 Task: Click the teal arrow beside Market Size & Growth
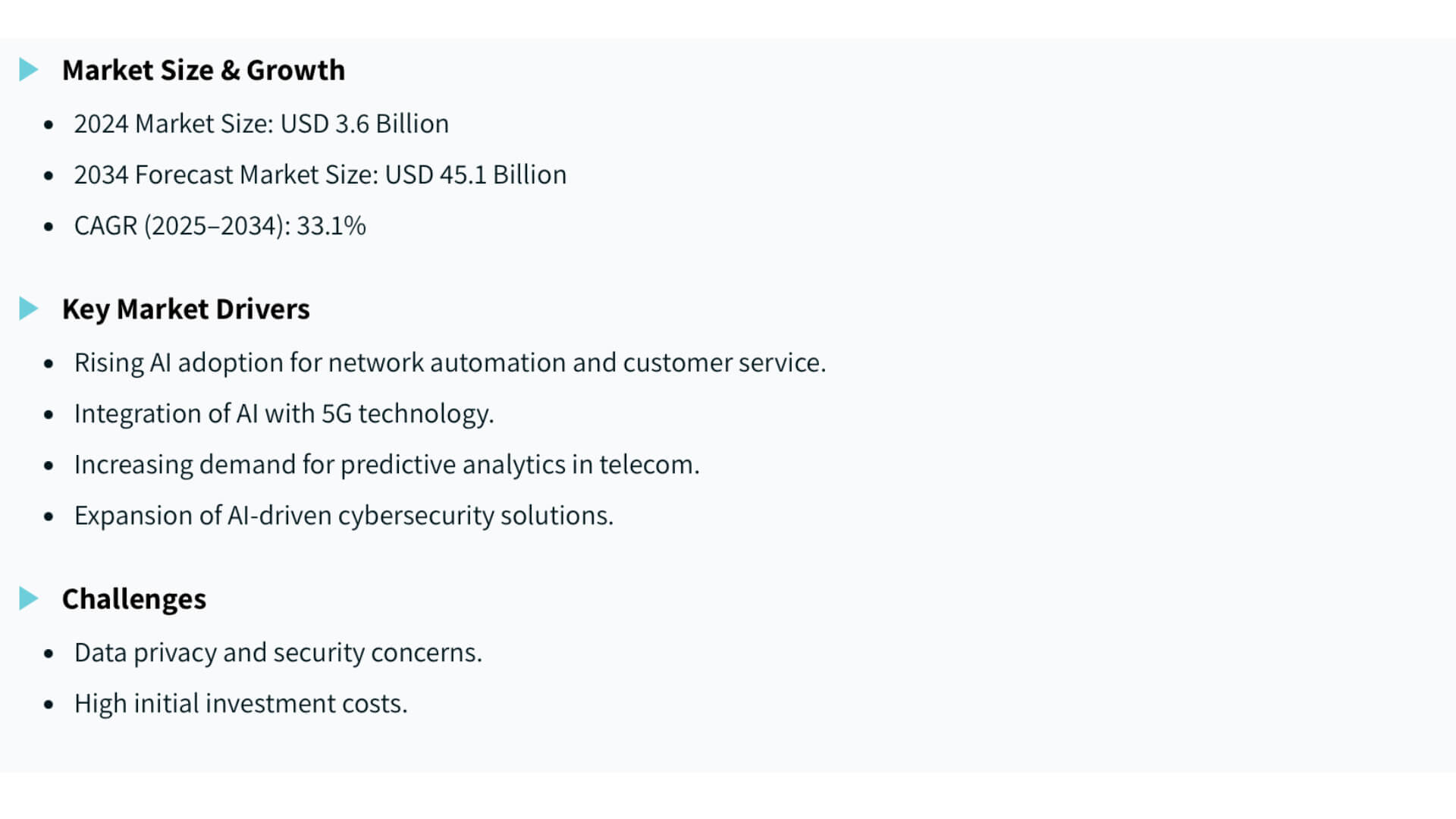[28, 70]
